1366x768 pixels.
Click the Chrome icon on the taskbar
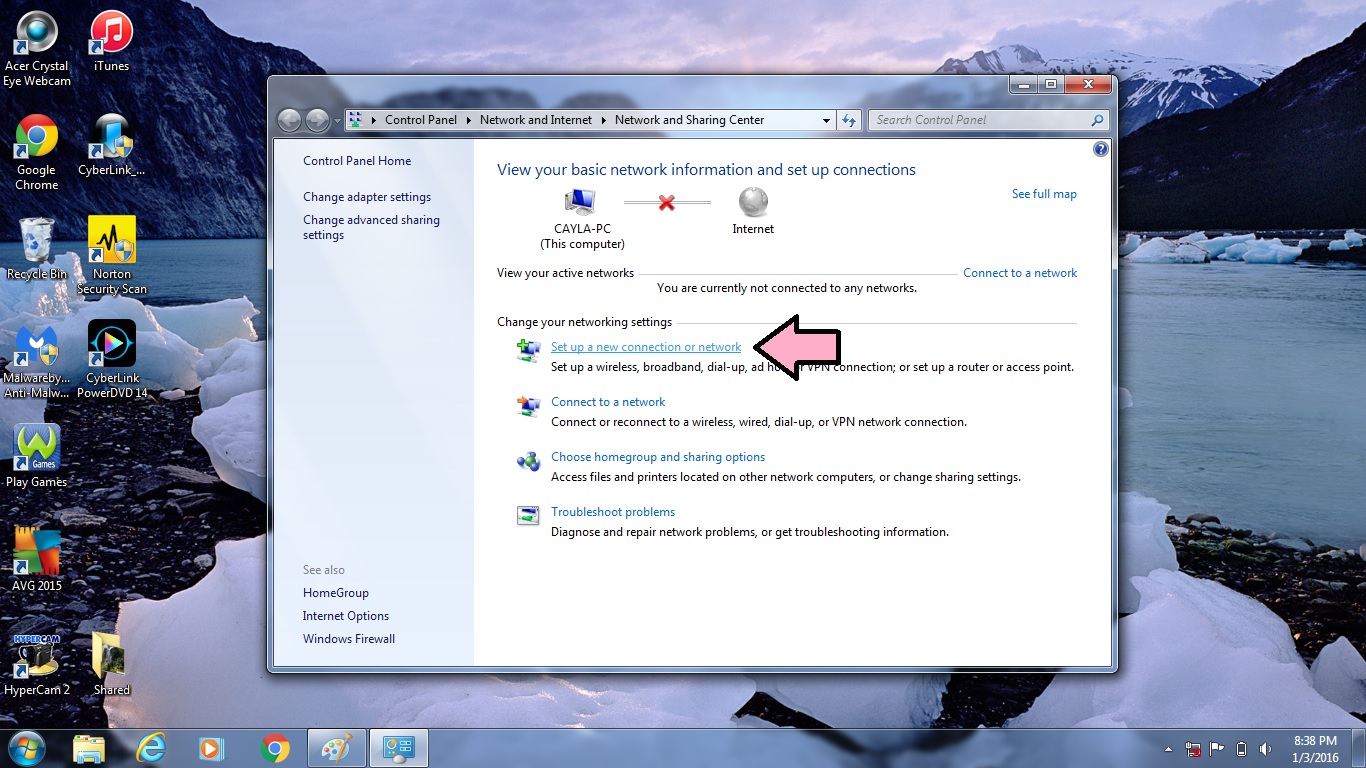pyautogui.click(x=275, y=747)
